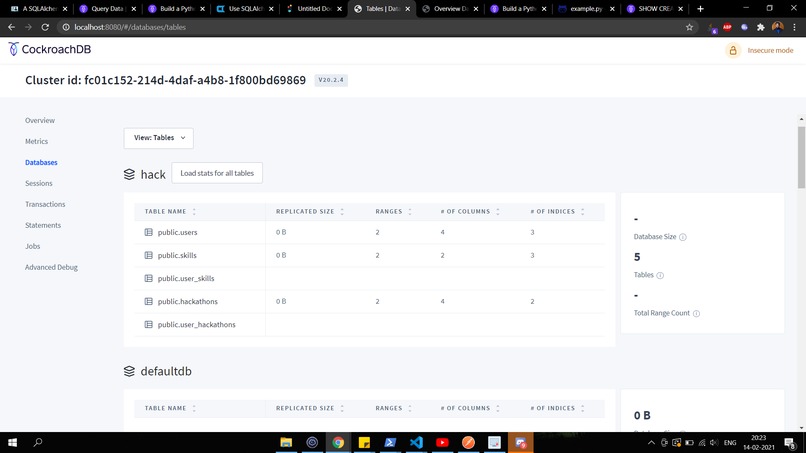This screenshot has width=806, height=453.
Task: Open the Statements sidebar page
Action: 43,226
